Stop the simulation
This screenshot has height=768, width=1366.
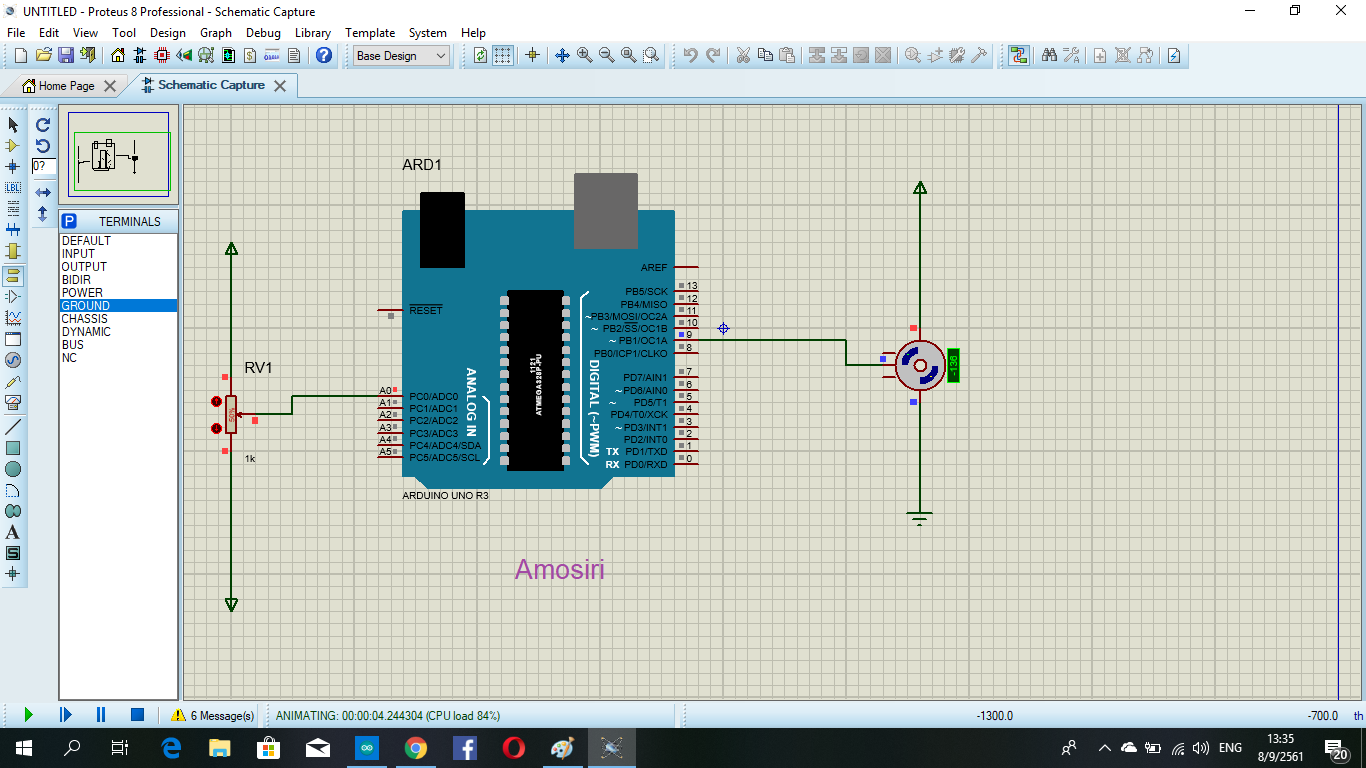[x=137, y=715]
